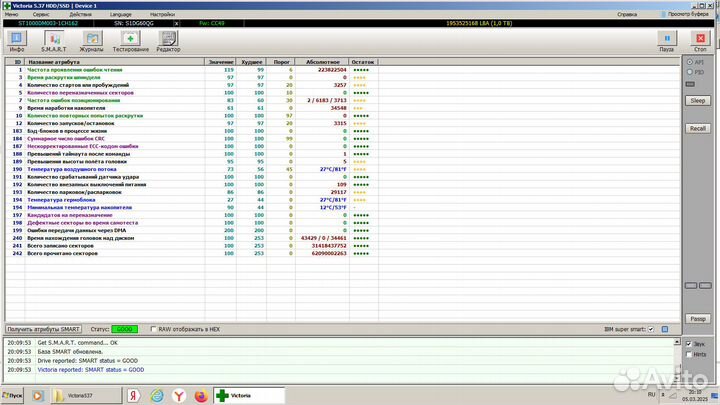Viewport: 720px width, 405px height.
Task: Open the Сервис menu
Action: click(x=41, y=14)
